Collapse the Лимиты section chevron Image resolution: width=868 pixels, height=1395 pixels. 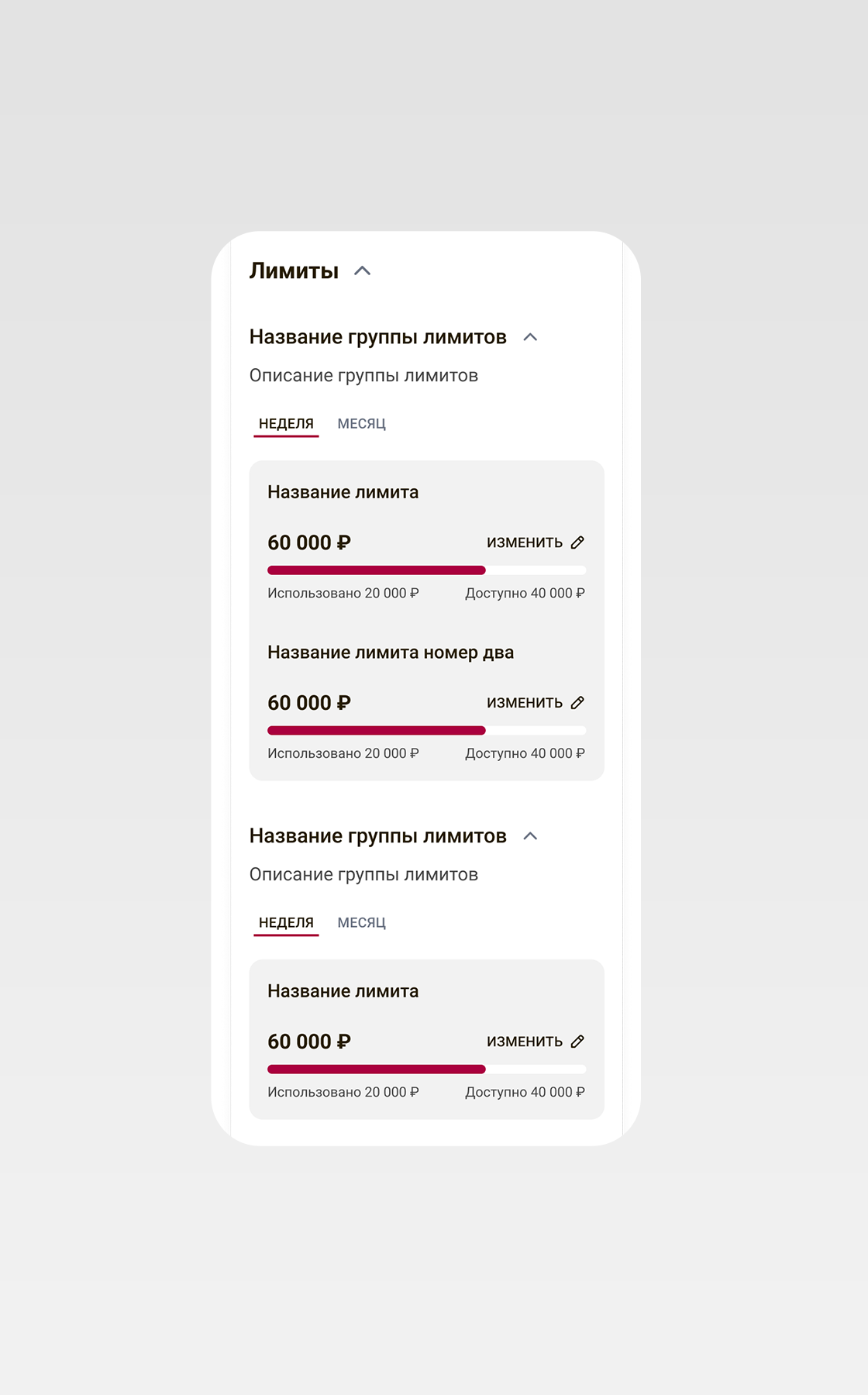click(x=362, y=271)
